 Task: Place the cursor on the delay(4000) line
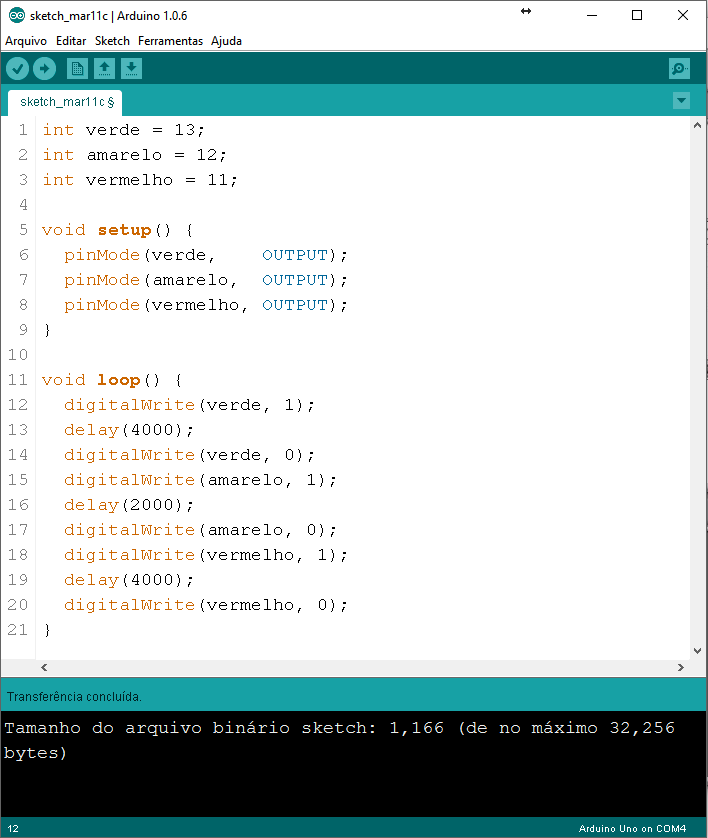130,429
